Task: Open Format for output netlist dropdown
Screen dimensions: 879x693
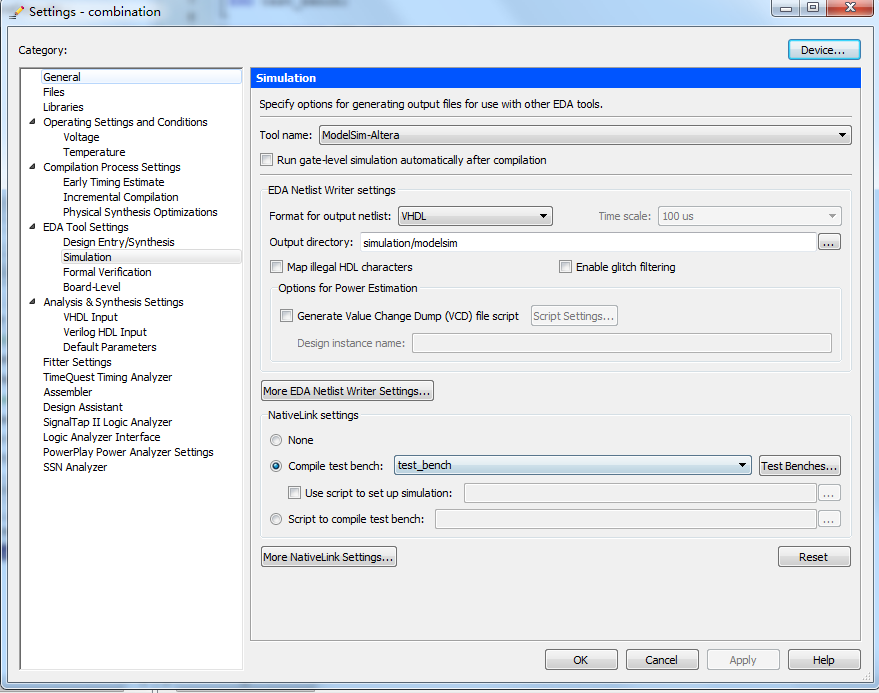Action: pyautogui.click(x=475, y=216)
